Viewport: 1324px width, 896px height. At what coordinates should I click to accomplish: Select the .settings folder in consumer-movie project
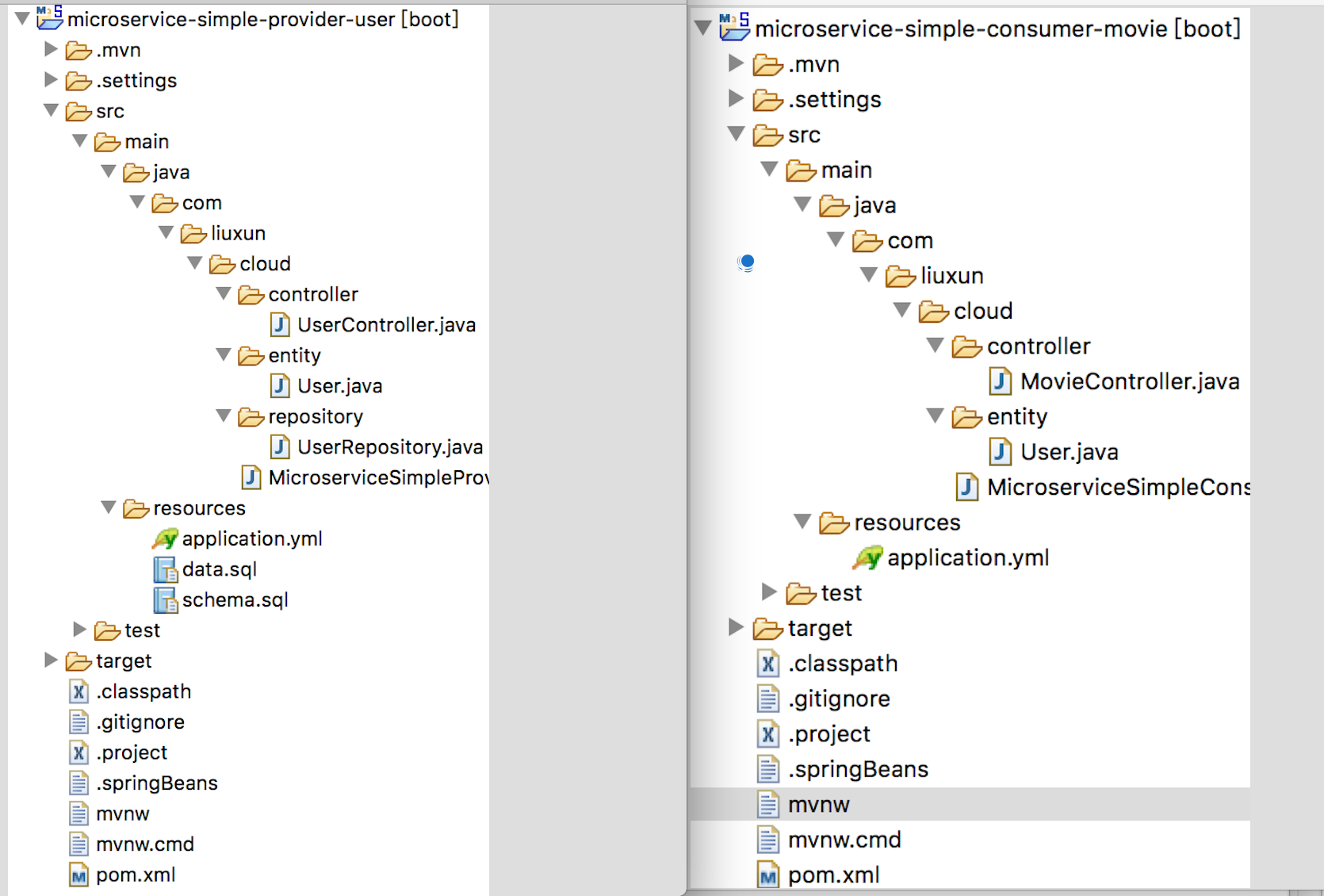[835, 100]
